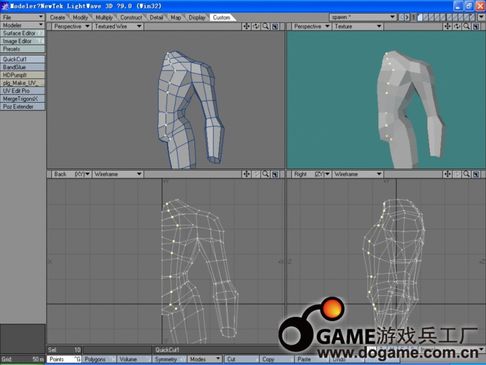The height and width of the screenshot is (365, 486).
Task: Click the Sel 10 selection count field
Action: pyautogui.click(x=64, y=350)
